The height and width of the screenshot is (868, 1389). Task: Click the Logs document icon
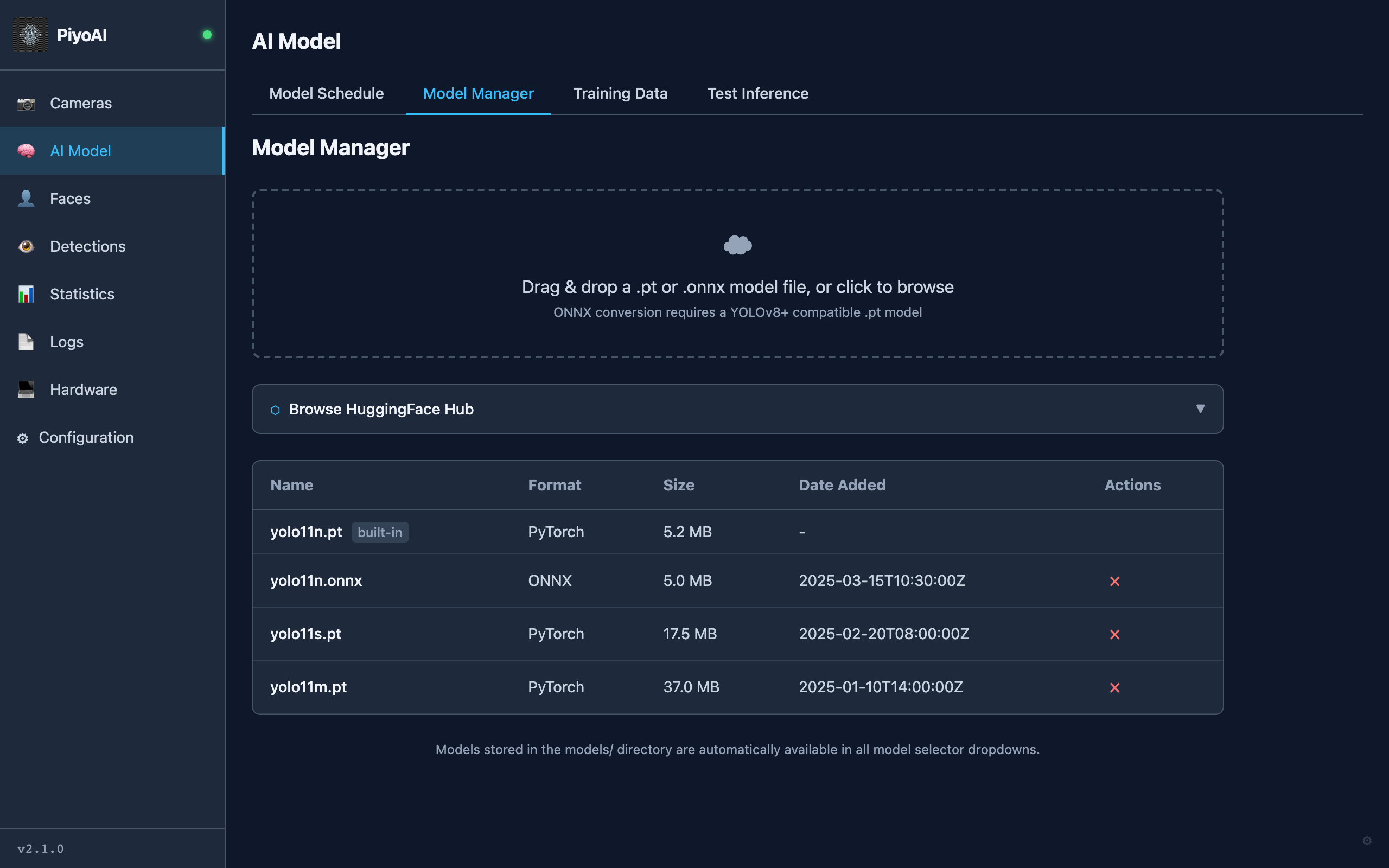pyautogui.click(x=26, y=342)
